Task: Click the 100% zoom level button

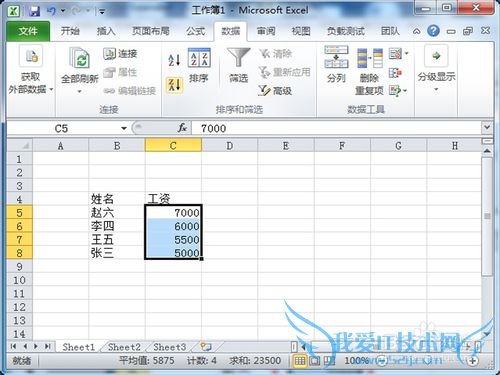Action: coord(356,360)
